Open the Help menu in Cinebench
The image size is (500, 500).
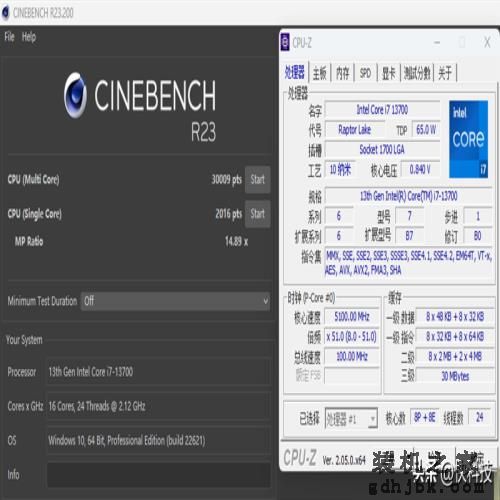click(x=29, y=37)
